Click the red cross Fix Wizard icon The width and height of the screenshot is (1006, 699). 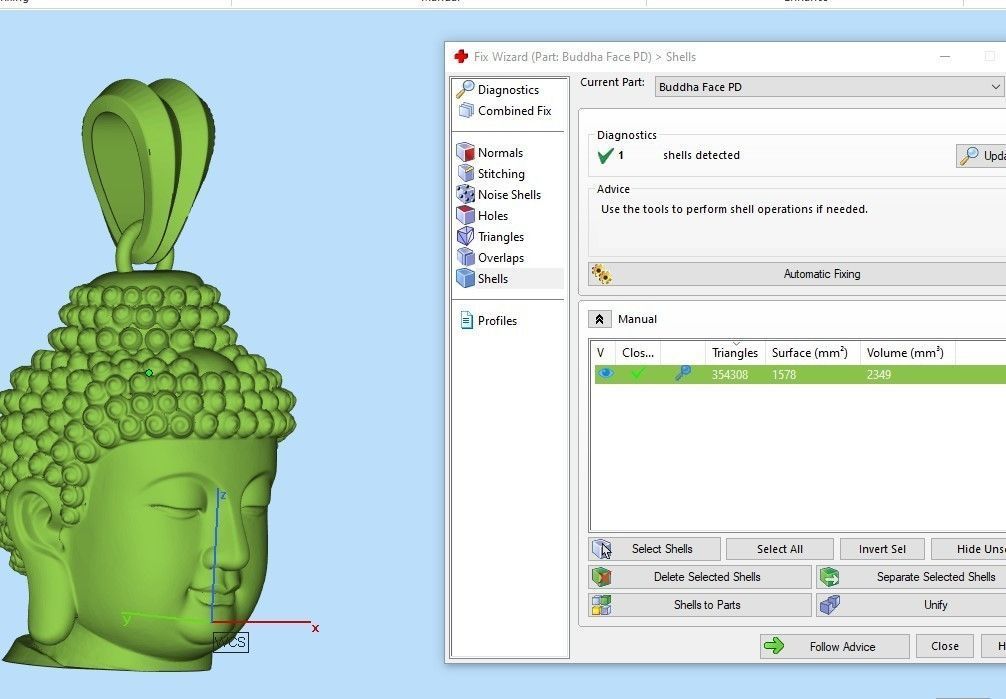tap(461, 56)
